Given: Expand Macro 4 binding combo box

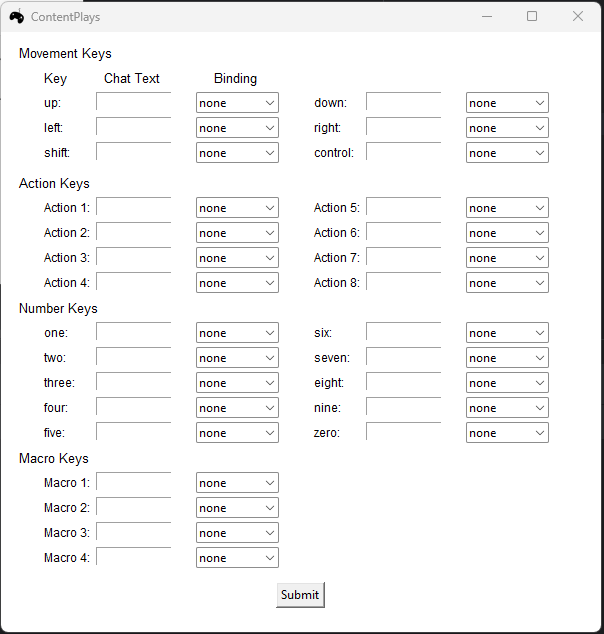Looking at the screenshot, I should tap(237, 558).
